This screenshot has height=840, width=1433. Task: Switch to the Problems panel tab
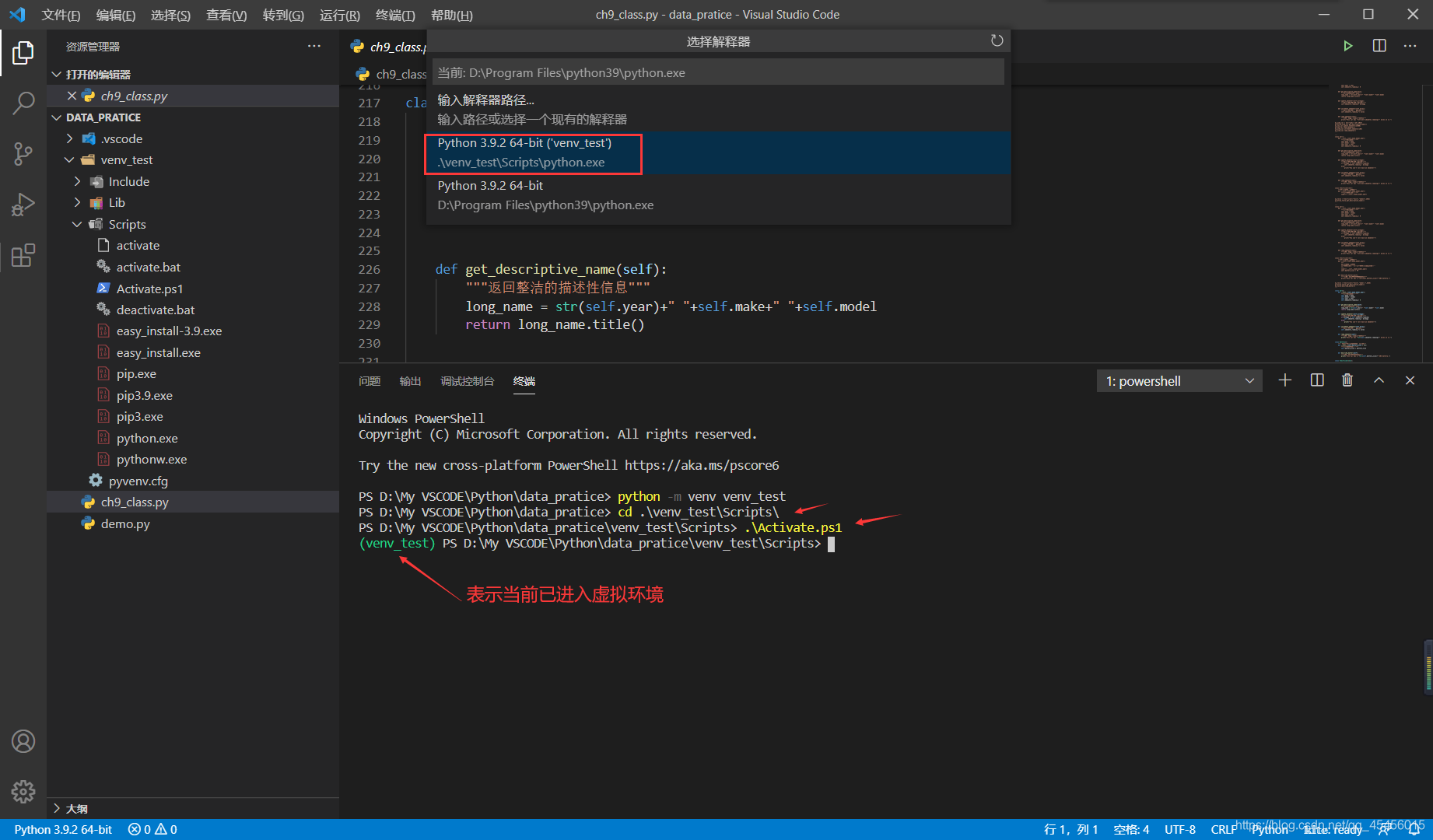coord(370,381)
